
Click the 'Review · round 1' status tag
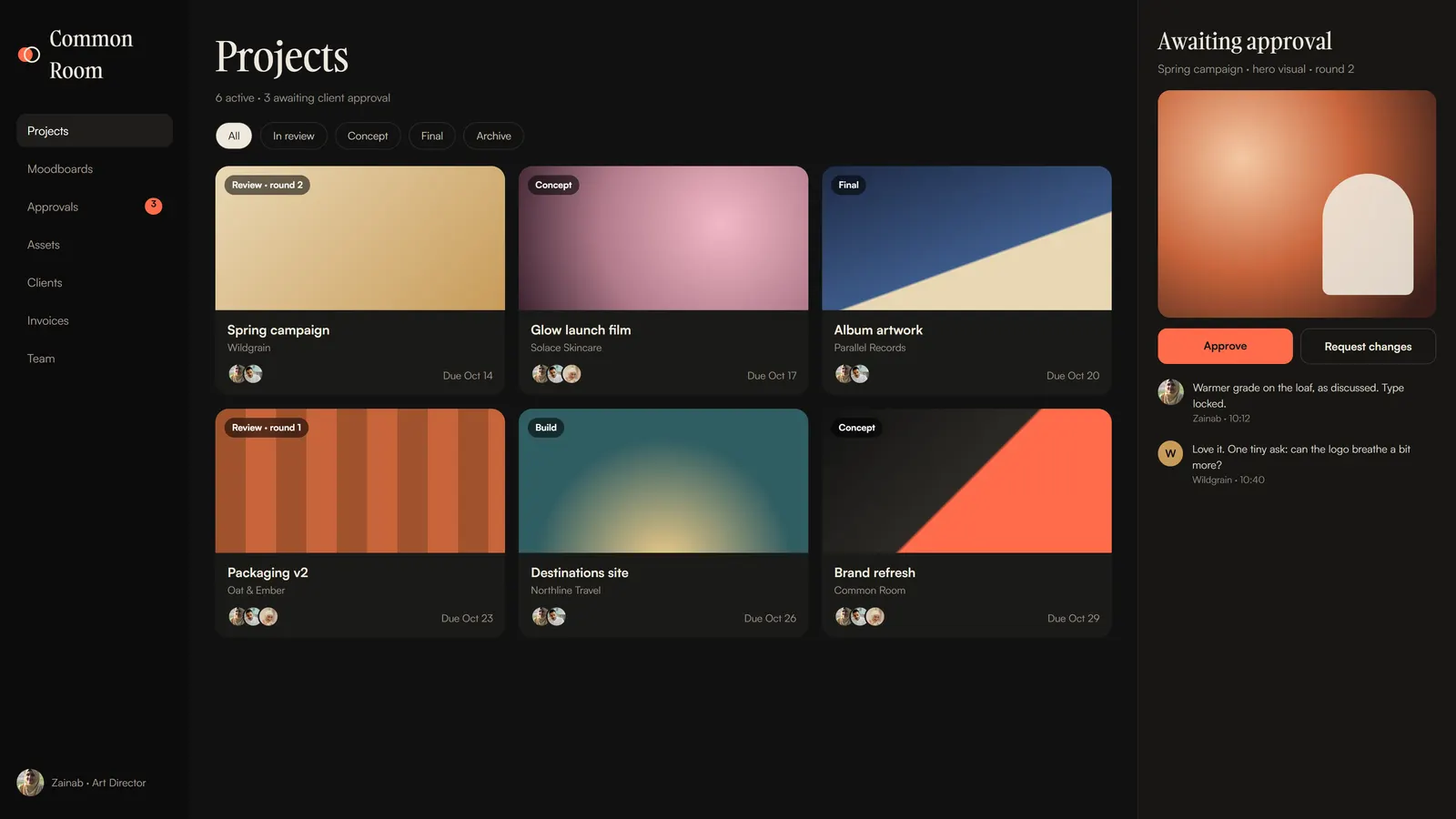click(267, 428)
